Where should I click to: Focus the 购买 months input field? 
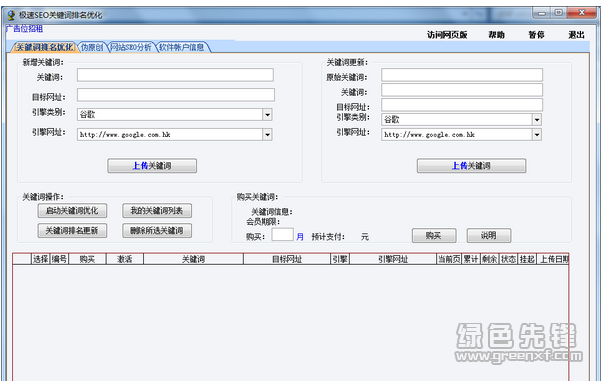[x=282, y=235]
